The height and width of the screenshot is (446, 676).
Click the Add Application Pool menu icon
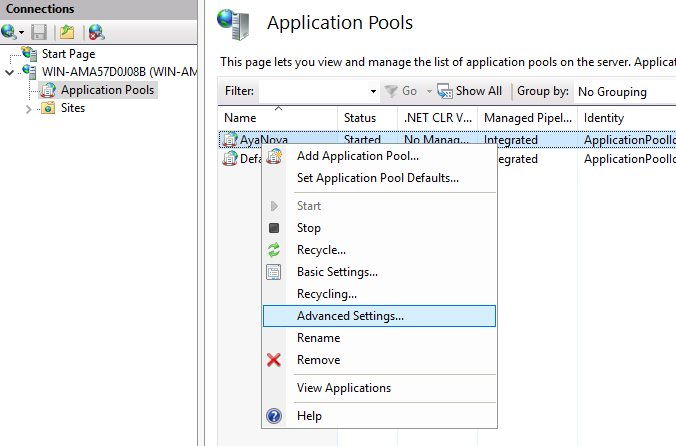[274, 156]
